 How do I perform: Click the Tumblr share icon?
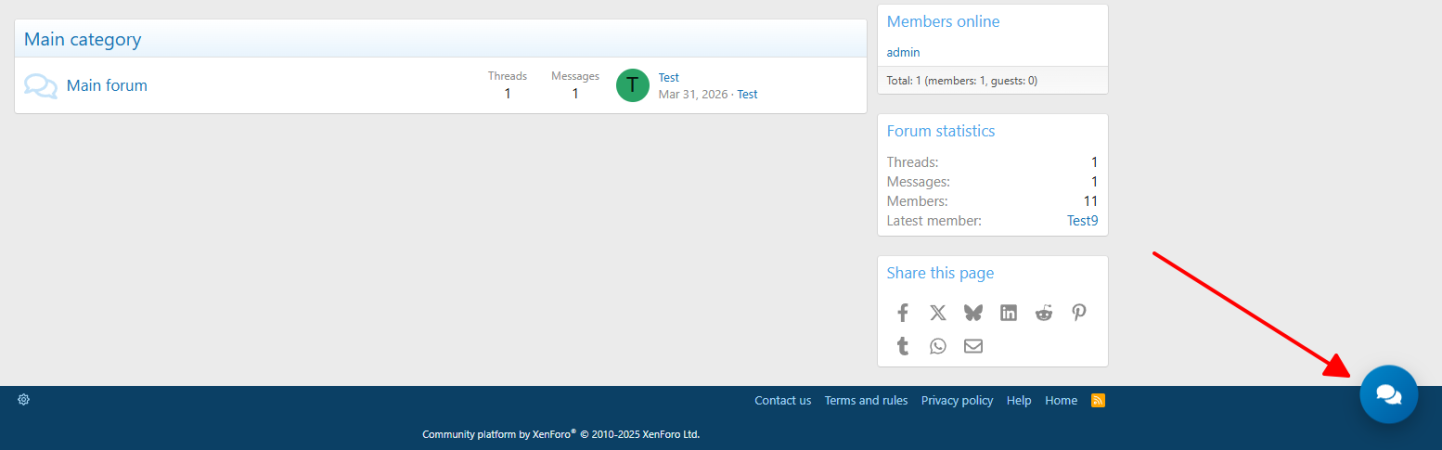pyautogui.click(x=902, y=346)
